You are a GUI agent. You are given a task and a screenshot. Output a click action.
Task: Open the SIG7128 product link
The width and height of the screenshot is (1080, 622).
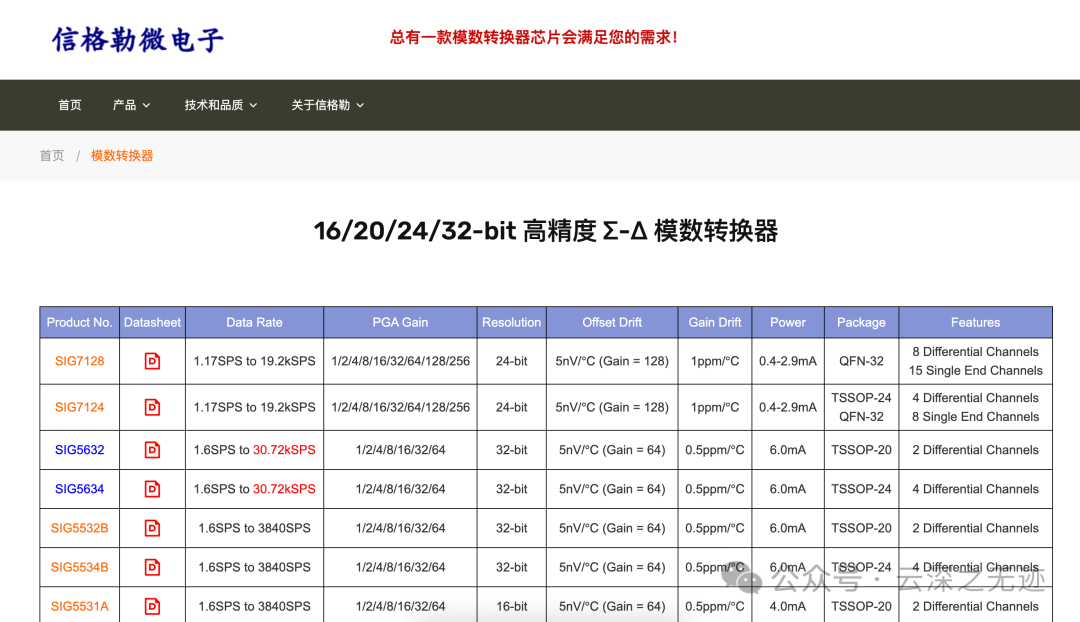pos(80,361)
